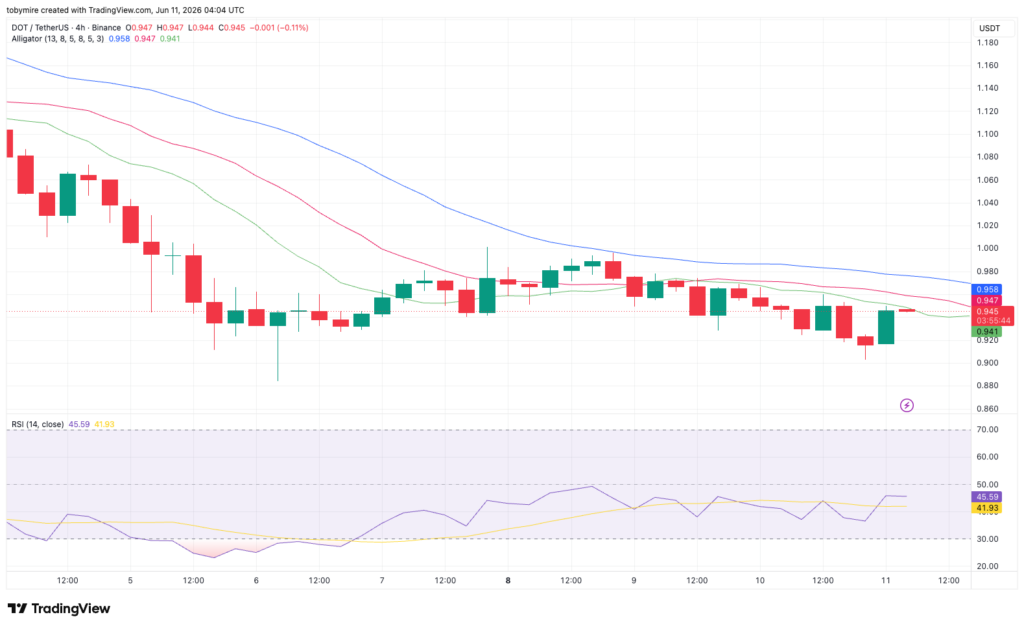Click the date label 11 on time axis
Screen dimensions: 1024x628
pos(886,580)
